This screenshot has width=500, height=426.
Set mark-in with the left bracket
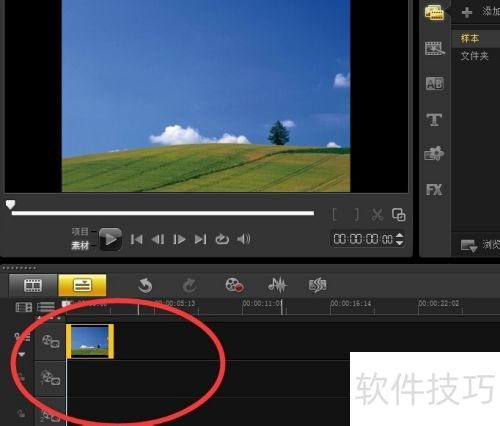[335, 215]
